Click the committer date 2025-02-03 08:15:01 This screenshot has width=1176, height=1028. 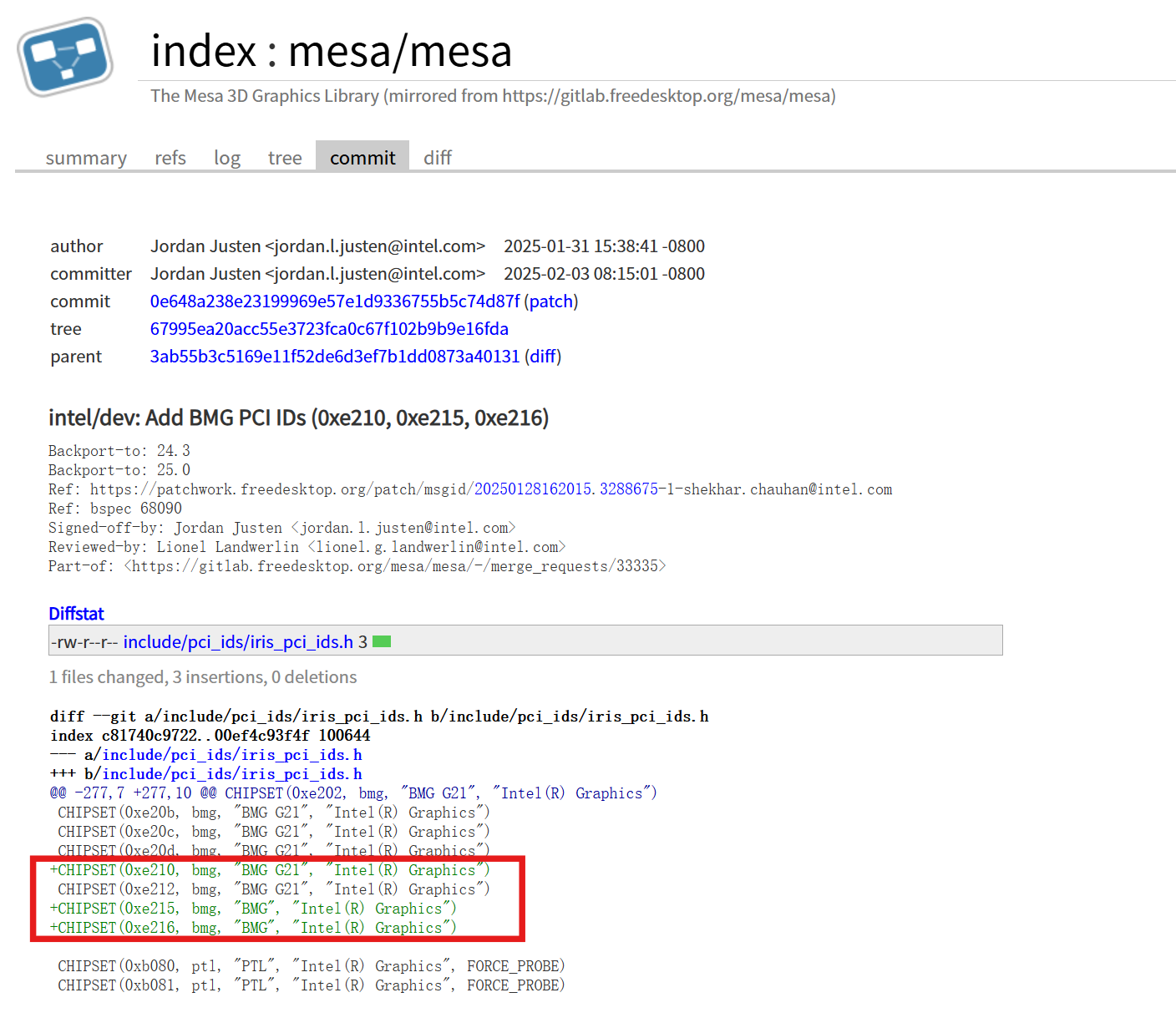(605, 274)
